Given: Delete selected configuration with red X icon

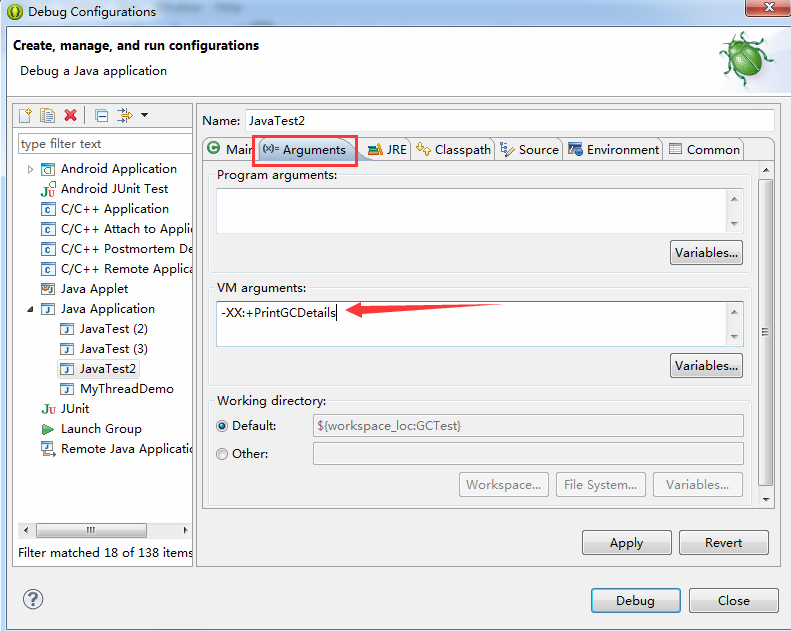Looking at the screenshot, I should pyautogui.click(x=70, y=115).
